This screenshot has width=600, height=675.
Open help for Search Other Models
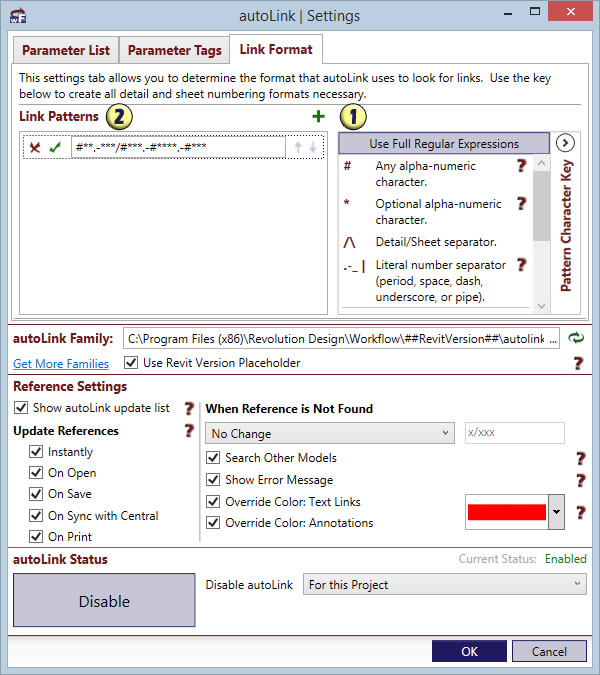[x=581, y=458]
